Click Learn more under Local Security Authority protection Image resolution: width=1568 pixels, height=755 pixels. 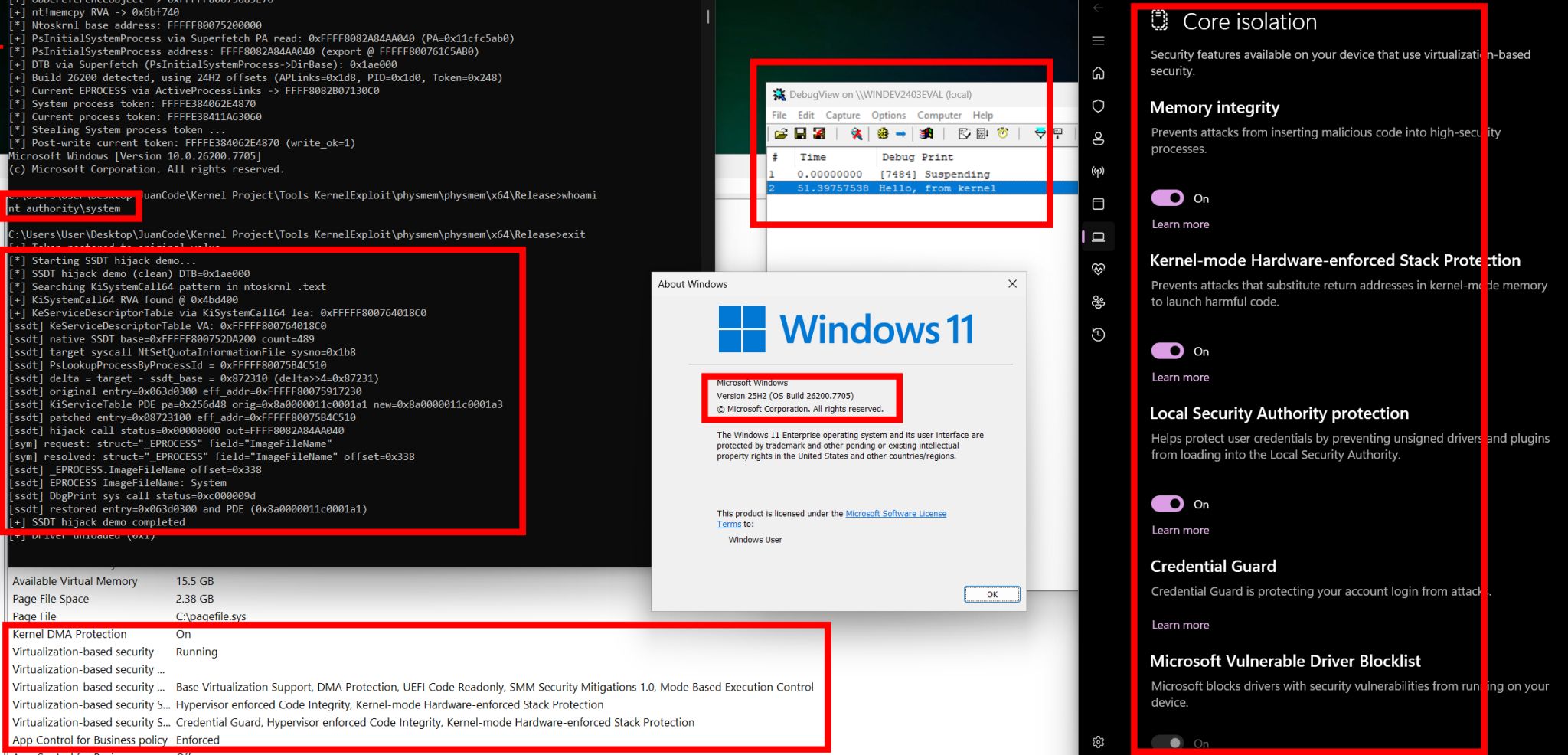coord(1181,530)
